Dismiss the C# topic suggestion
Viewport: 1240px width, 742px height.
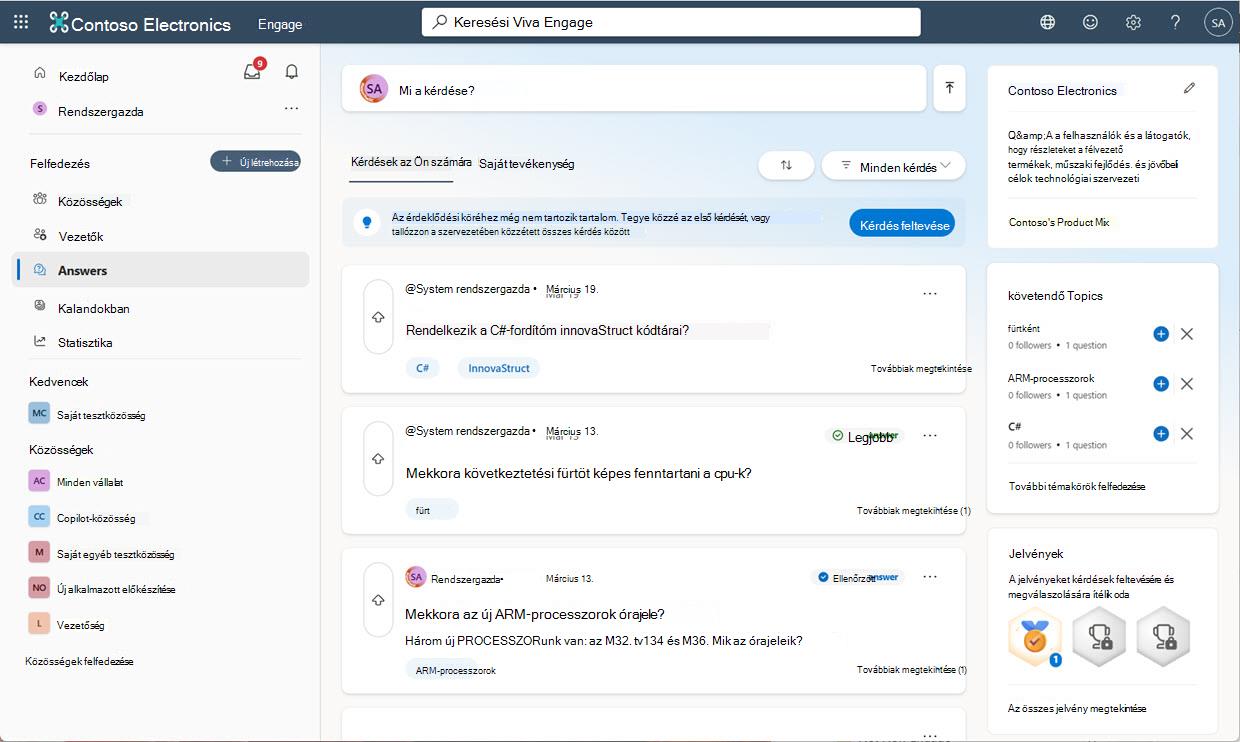coord(1187,434)
